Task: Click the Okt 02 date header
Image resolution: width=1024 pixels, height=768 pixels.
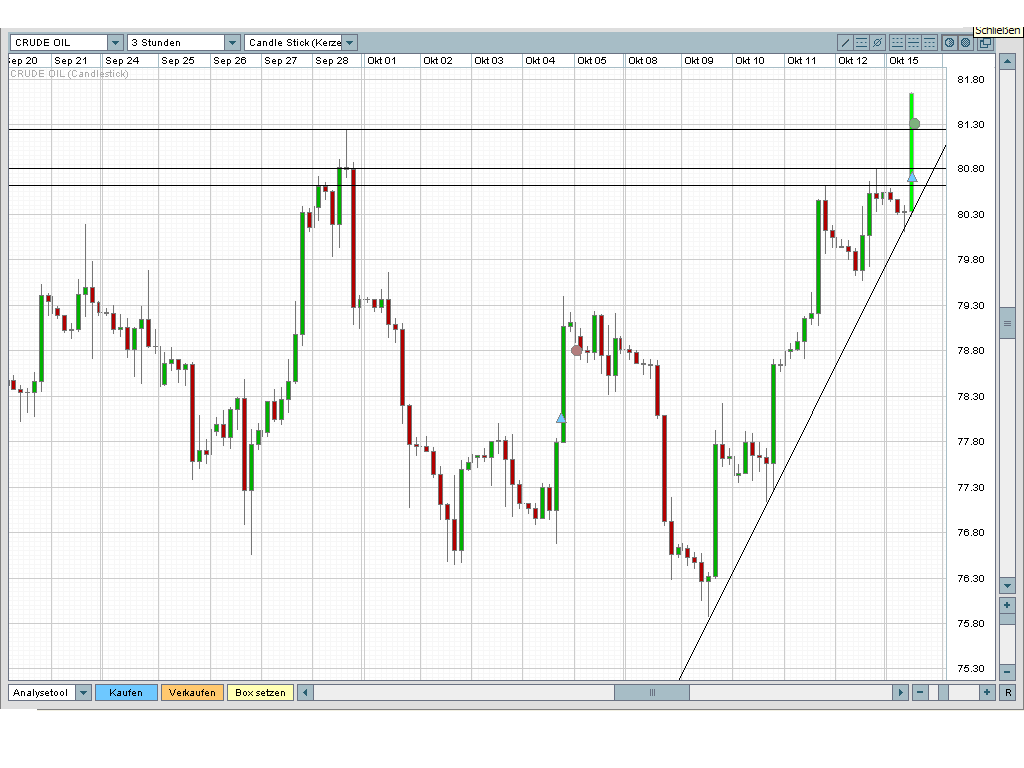Action: click(x=438, y=61)
